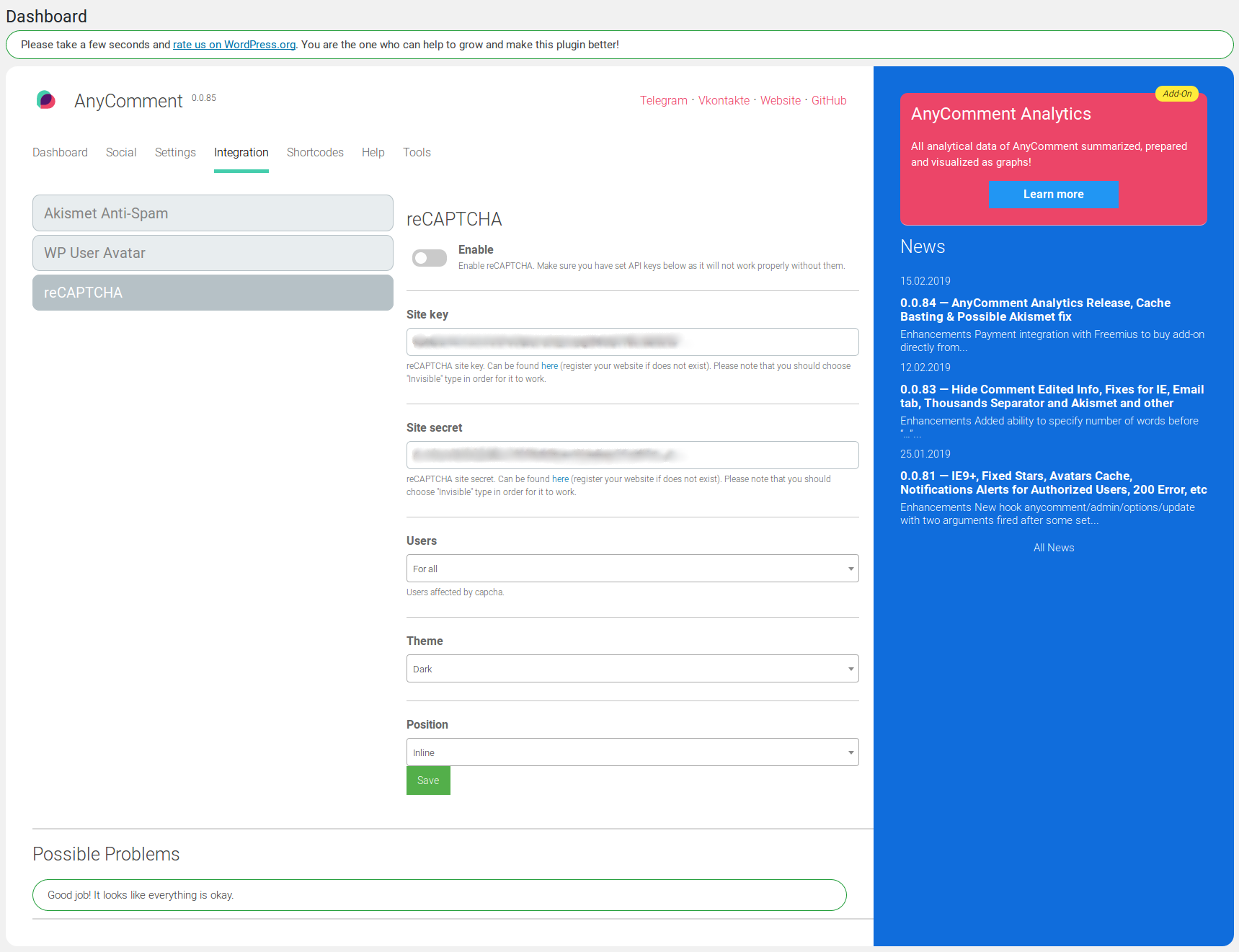The height and width of the screenshot is (952, 1239).
Task: Open the Position dropdown set to Inline
Action: pos(632,752)
